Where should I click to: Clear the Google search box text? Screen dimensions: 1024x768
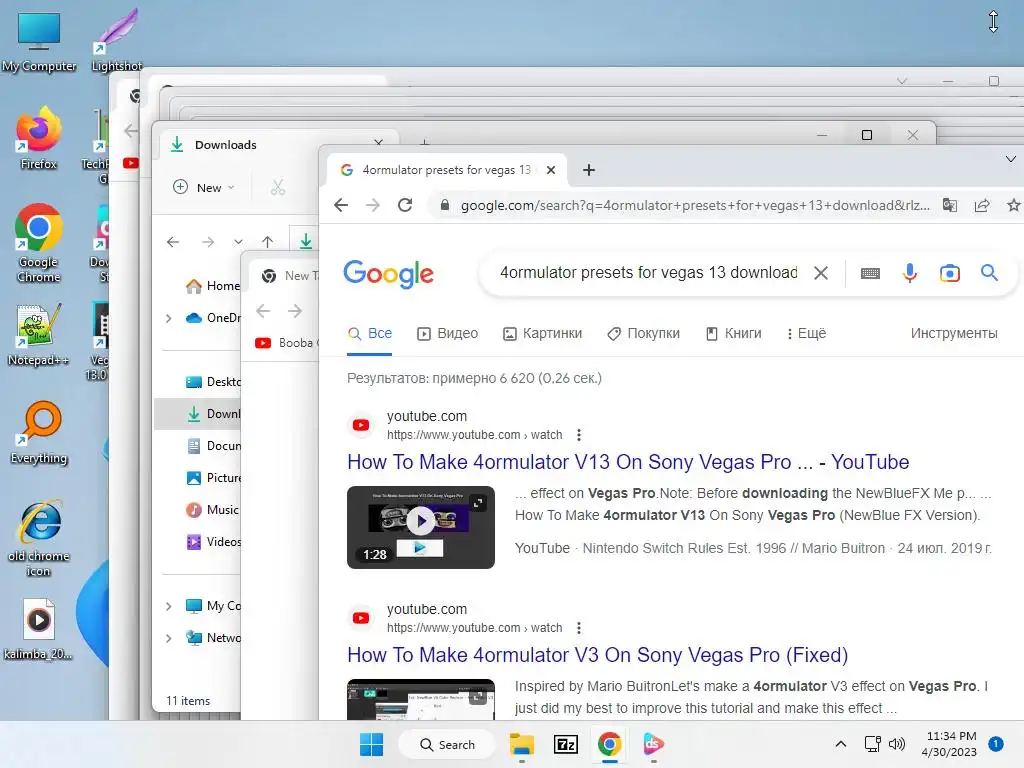[821, 273]
